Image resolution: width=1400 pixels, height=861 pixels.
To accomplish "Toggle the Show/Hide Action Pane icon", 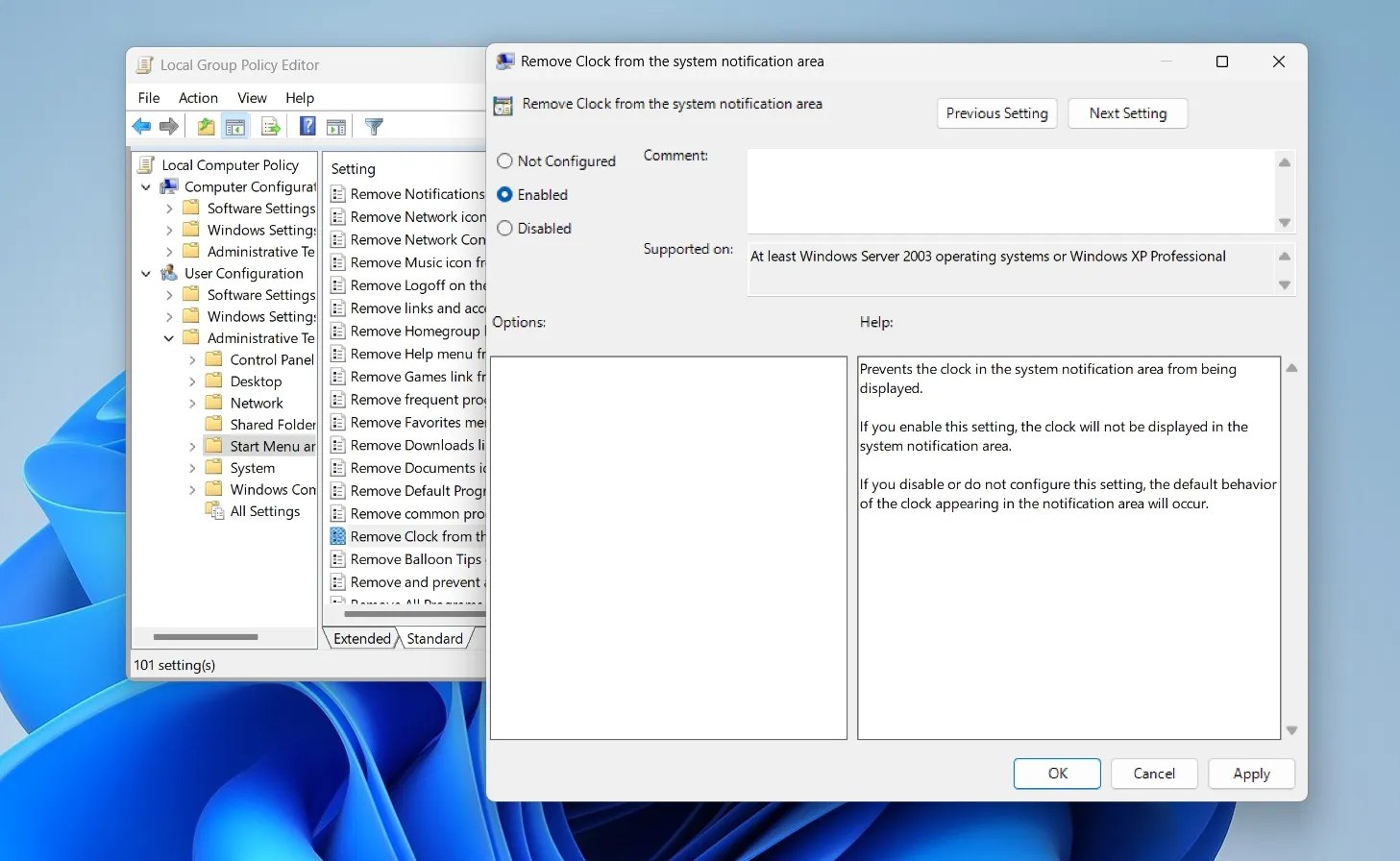I will 336,126.
